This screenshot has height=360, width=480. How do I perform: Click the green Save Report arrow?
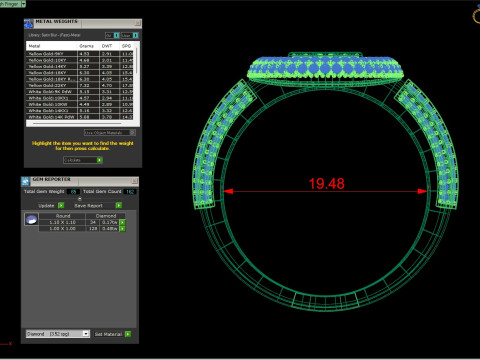pos(119,205)
